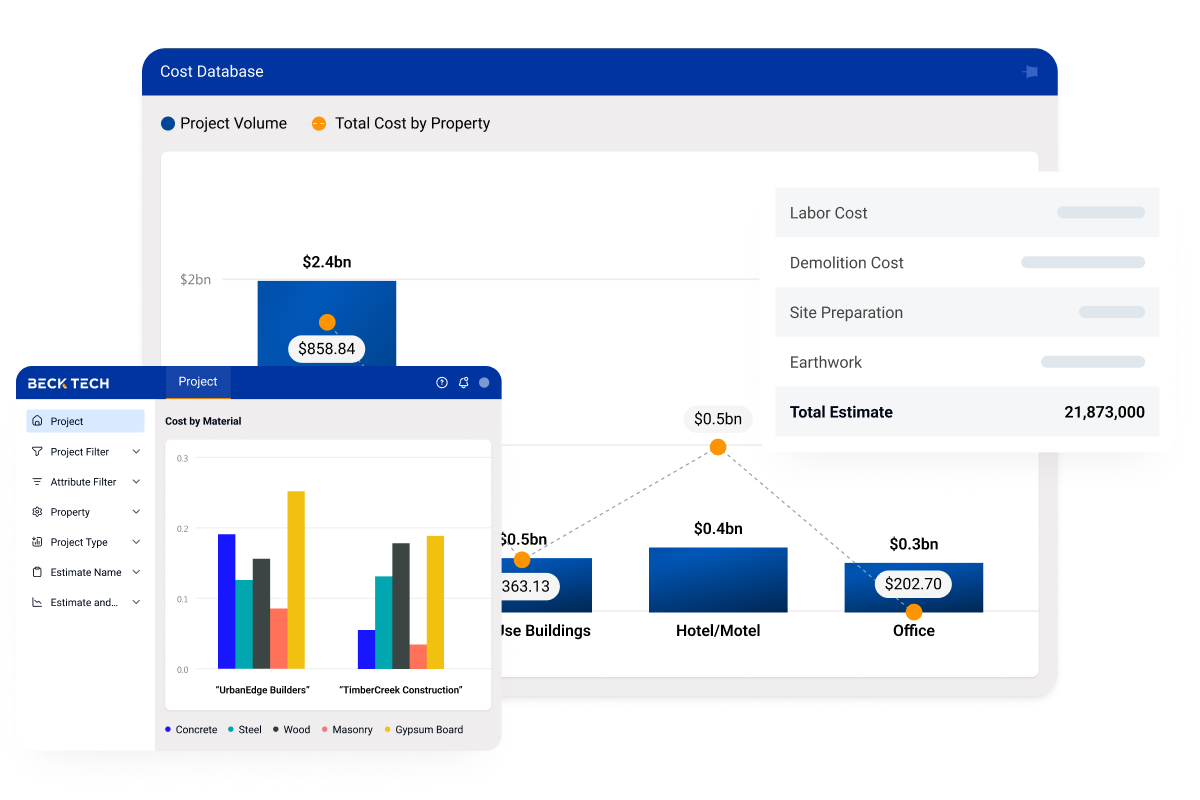Toggle the Gypsum Board legend item
Viewport: 1200px width, 800px height.
[423, 730]
